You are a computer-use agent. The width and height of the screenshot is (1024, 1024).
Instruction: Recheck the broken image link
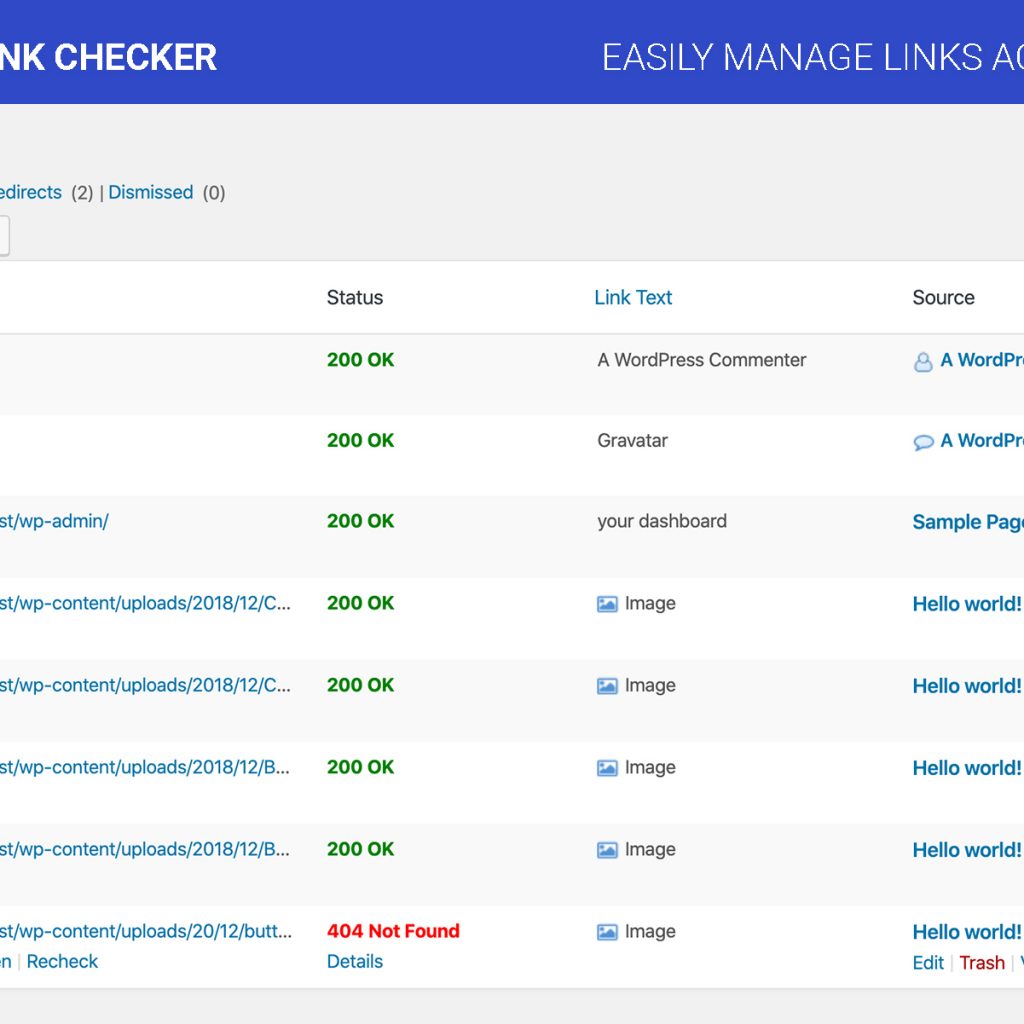click(x=62, y=961)
